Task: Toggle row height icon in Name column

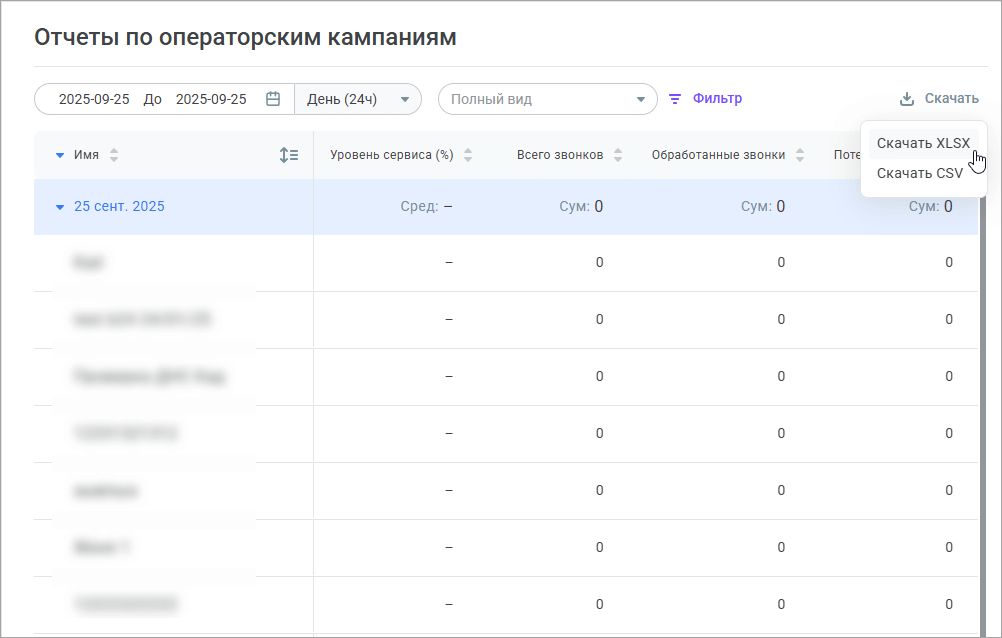Action: 289,155
